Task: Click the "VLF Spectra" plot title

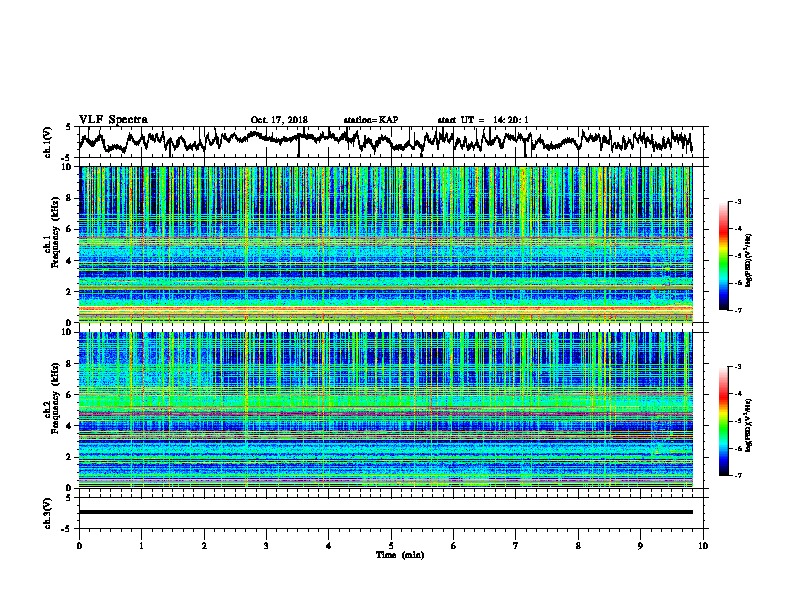Action: (113, 120)
